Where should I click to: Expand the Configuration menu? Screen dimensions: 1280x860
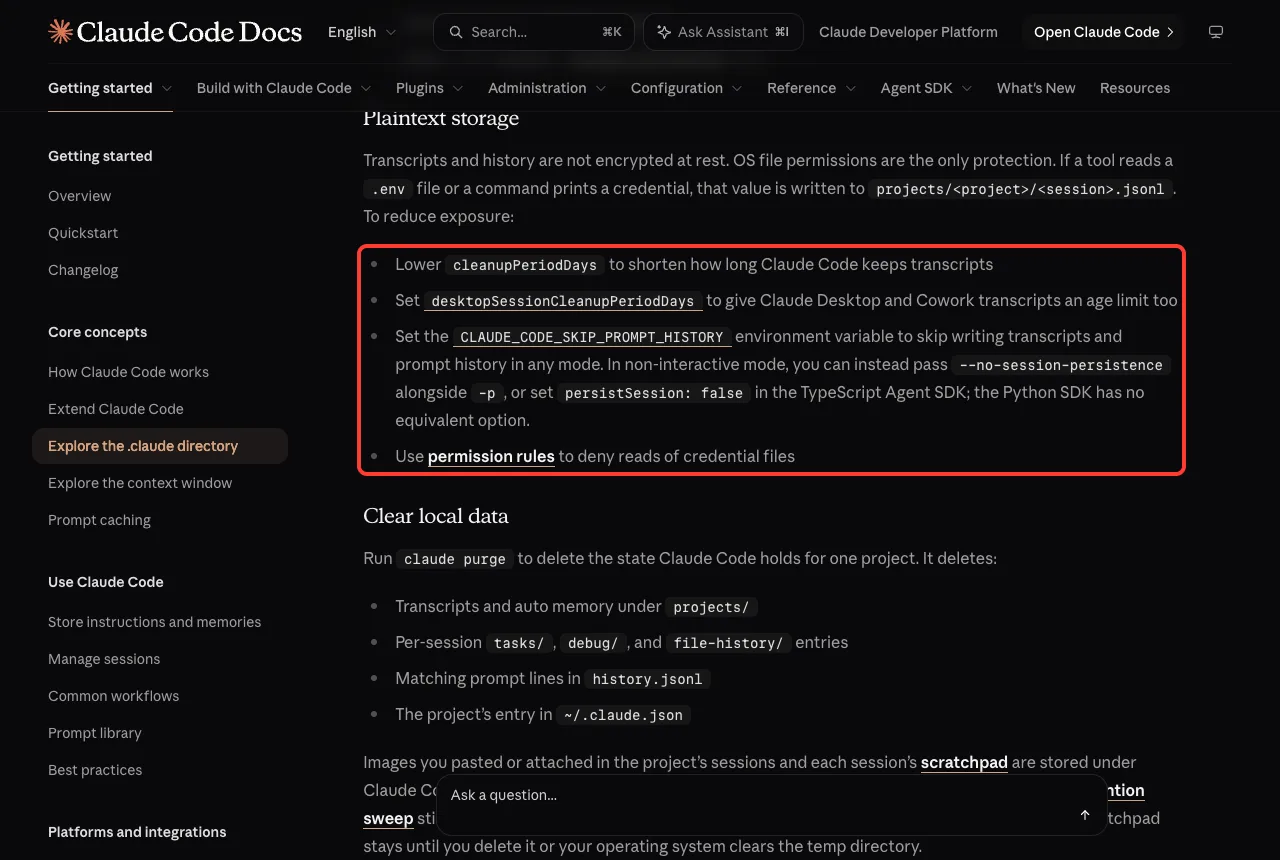click(x=687, y=88)
